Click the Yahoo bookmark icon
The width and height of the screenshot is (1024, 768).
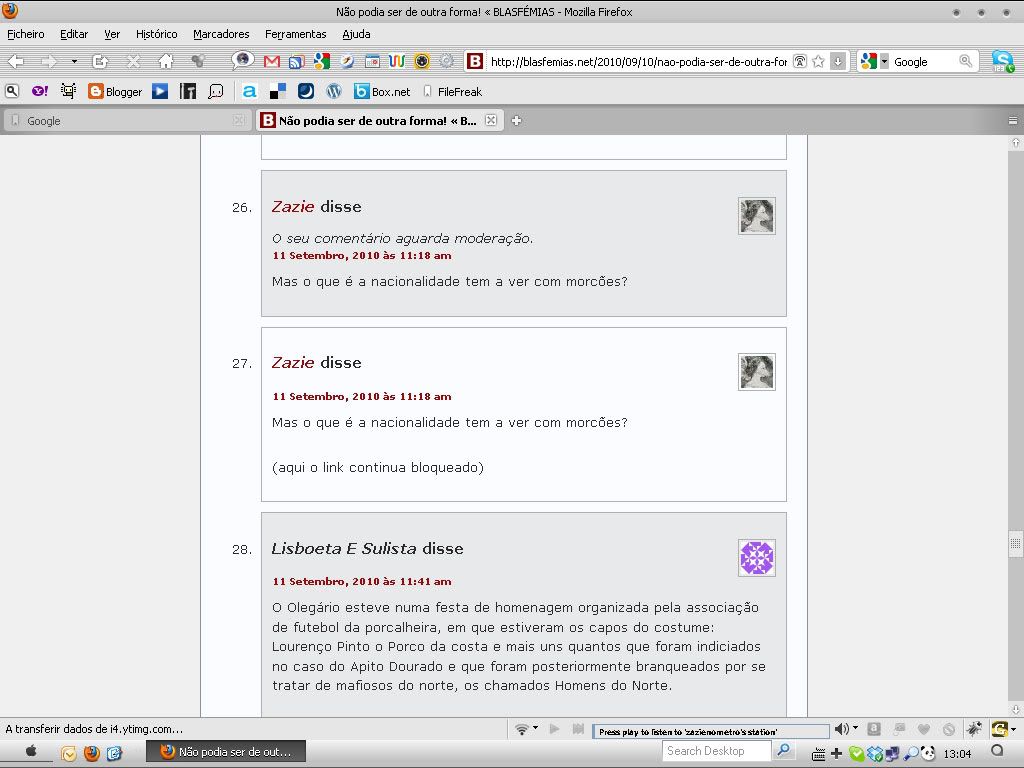click(x=40, y=91)
